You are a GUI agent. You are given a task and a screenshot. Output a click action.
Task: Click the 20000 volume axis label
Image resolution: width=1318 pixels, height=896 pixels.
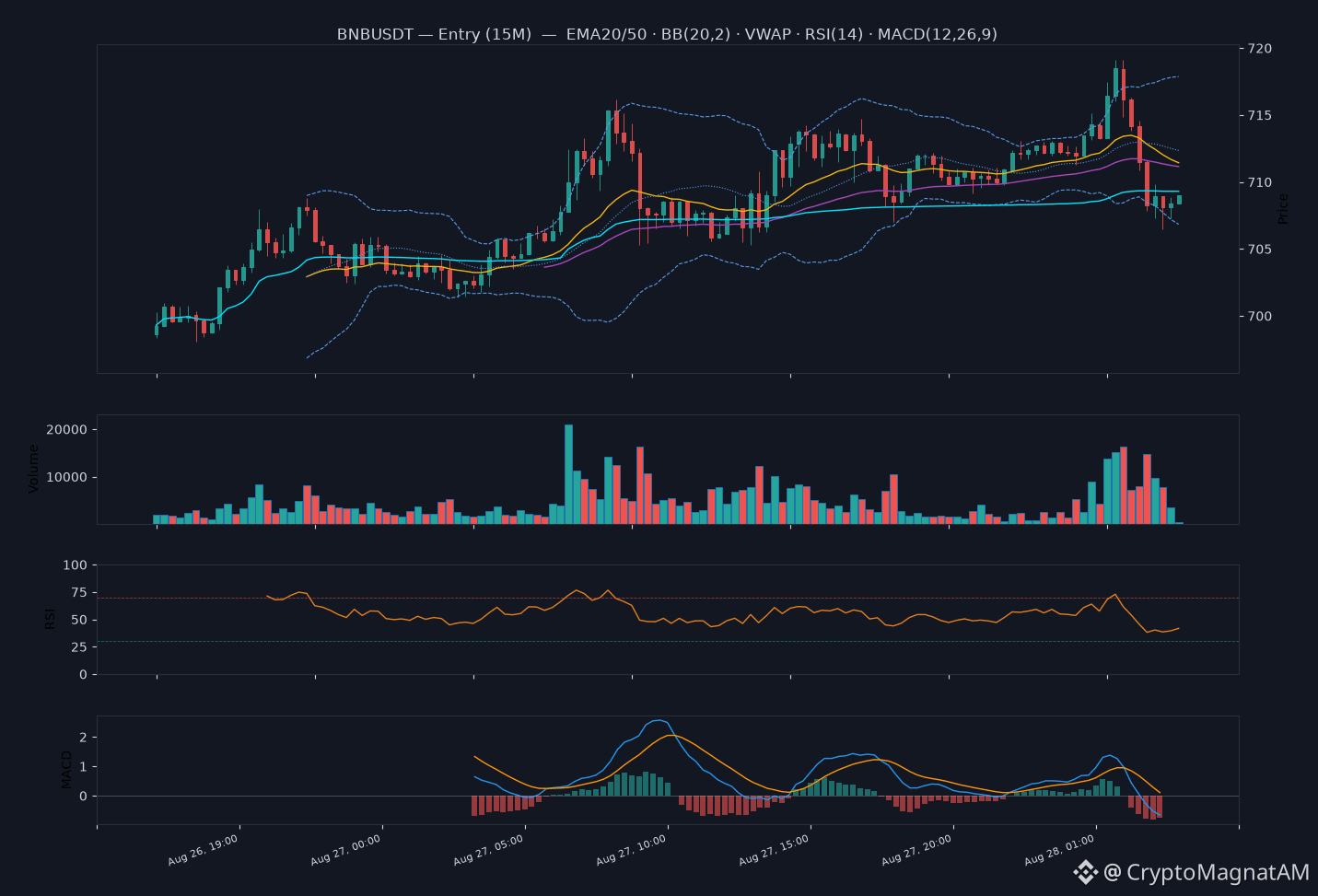point(66,430)
